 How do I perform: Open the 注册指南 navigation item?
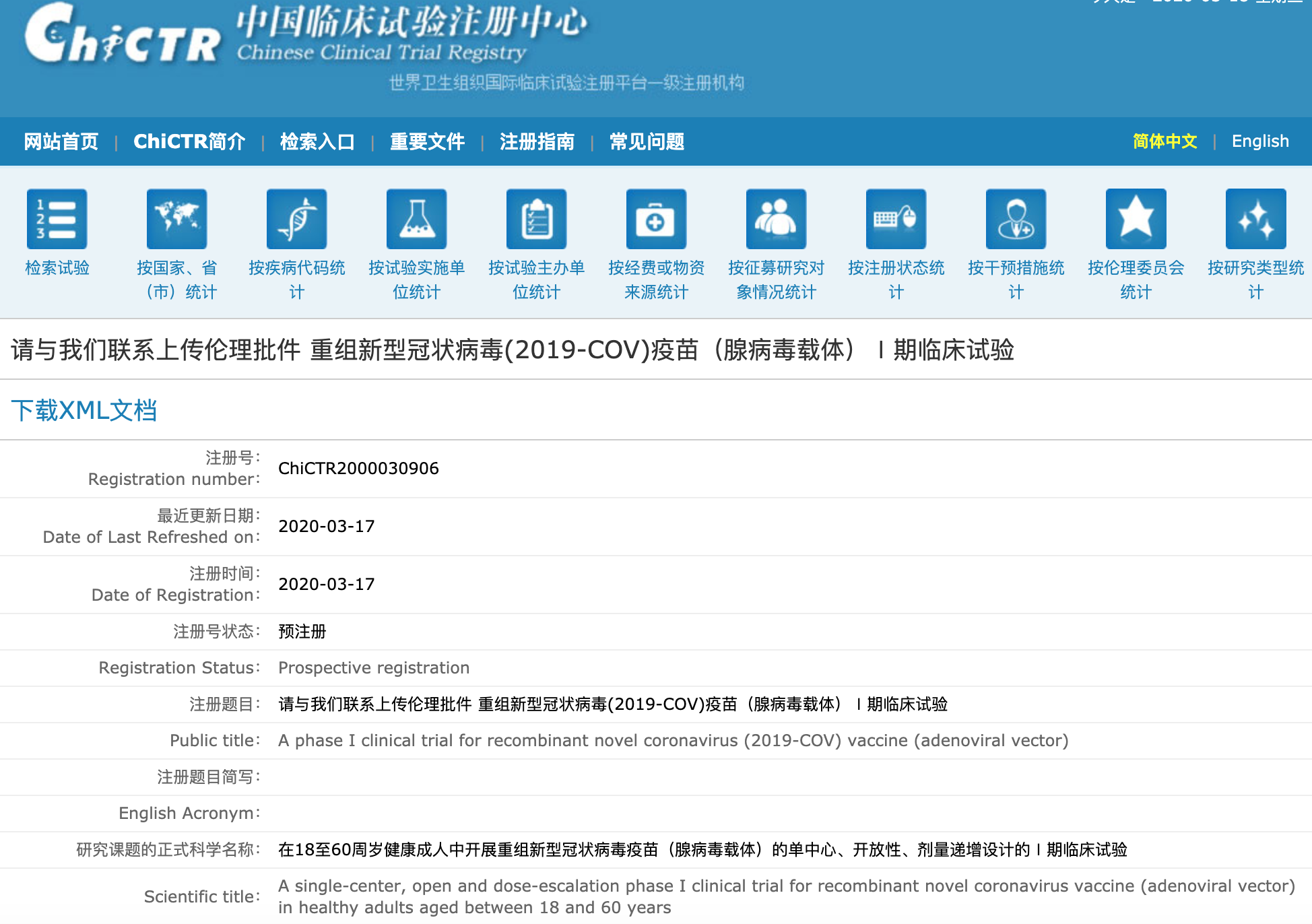[537, 141]
